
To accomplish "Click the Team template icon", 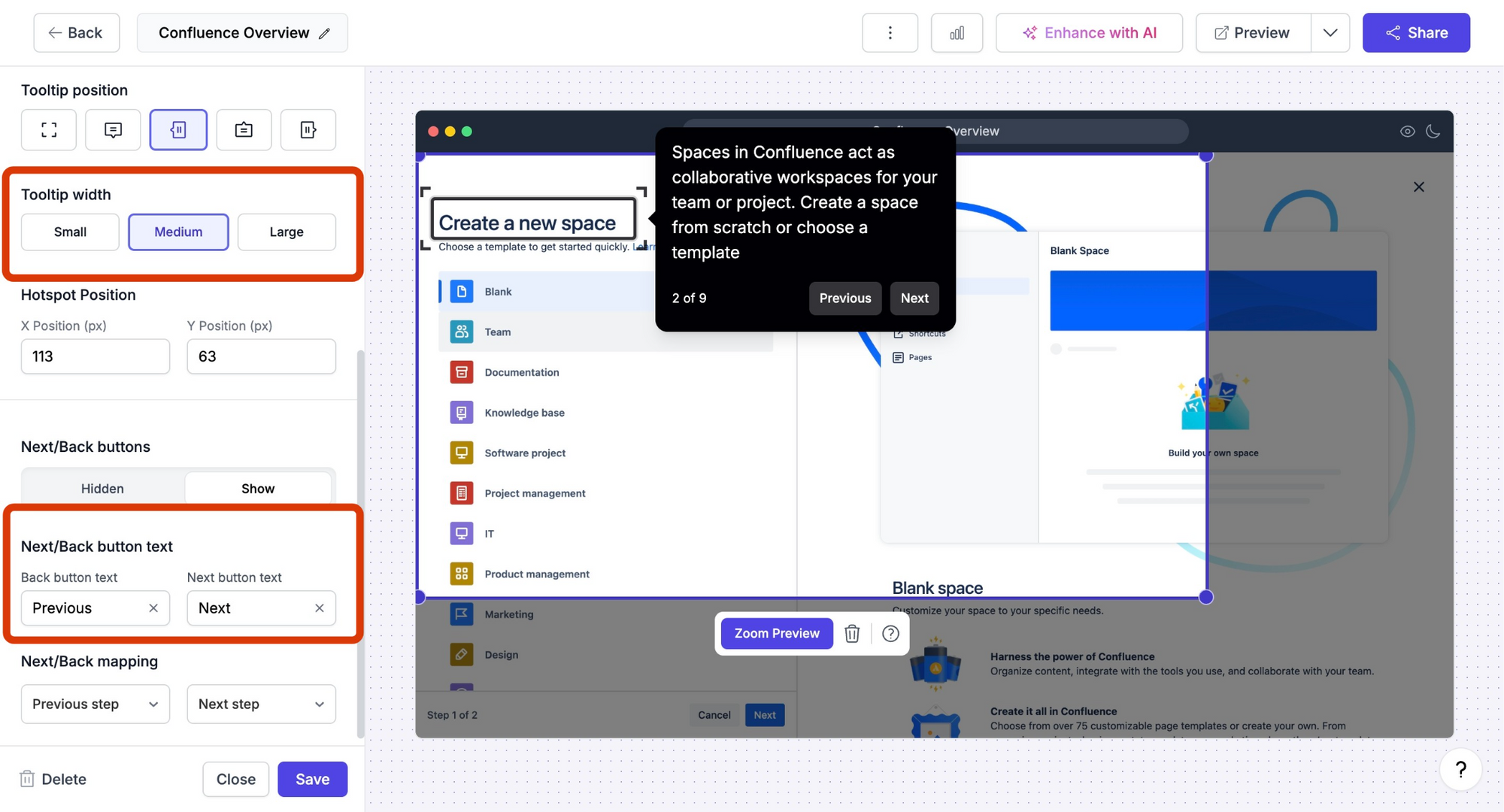I will [x=462, y=332].
